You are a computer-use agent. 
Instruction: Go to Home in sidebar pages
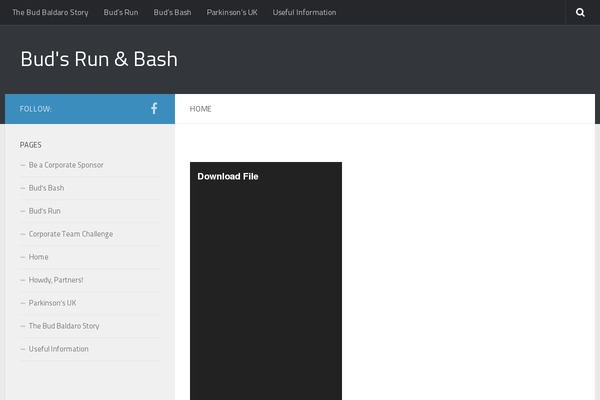38,257
